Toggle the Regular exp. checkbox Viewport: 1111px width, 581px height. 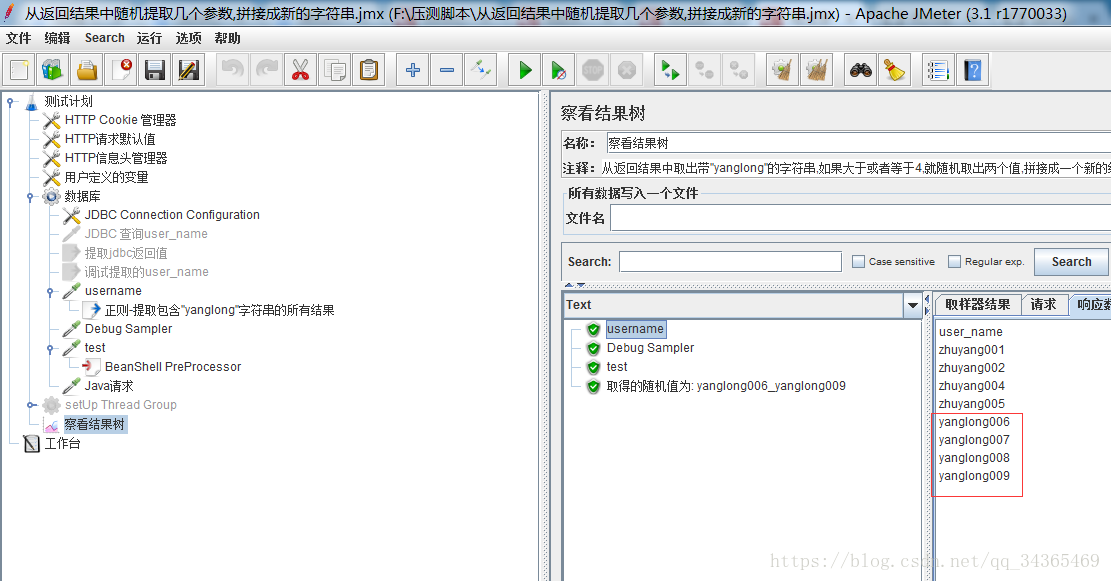954,261
